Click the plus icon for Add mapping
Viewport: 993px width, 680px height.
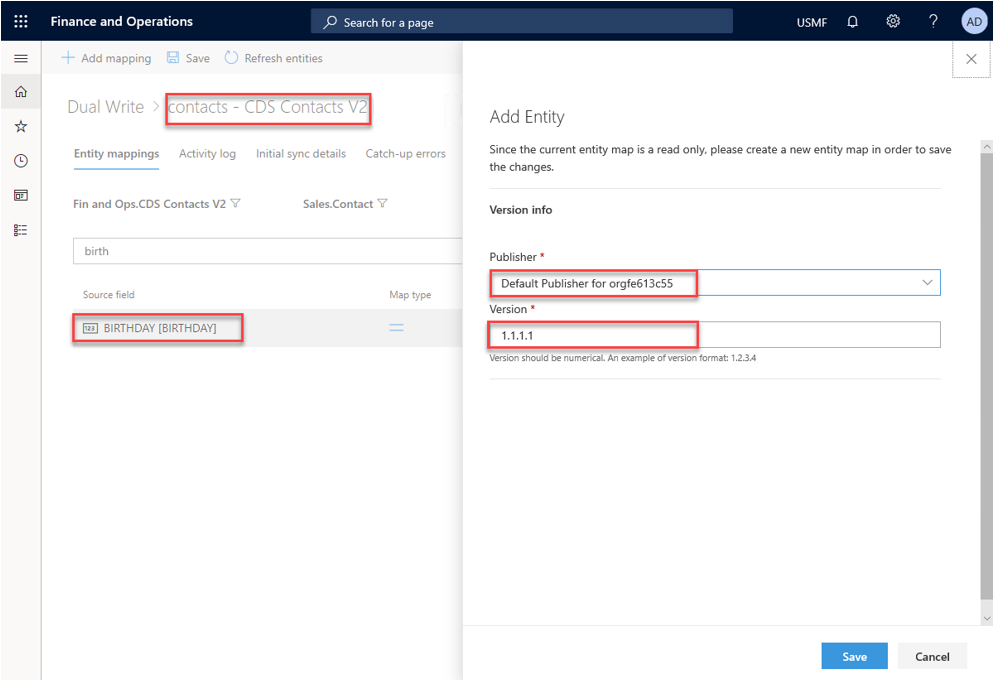[x=68, y=58]
